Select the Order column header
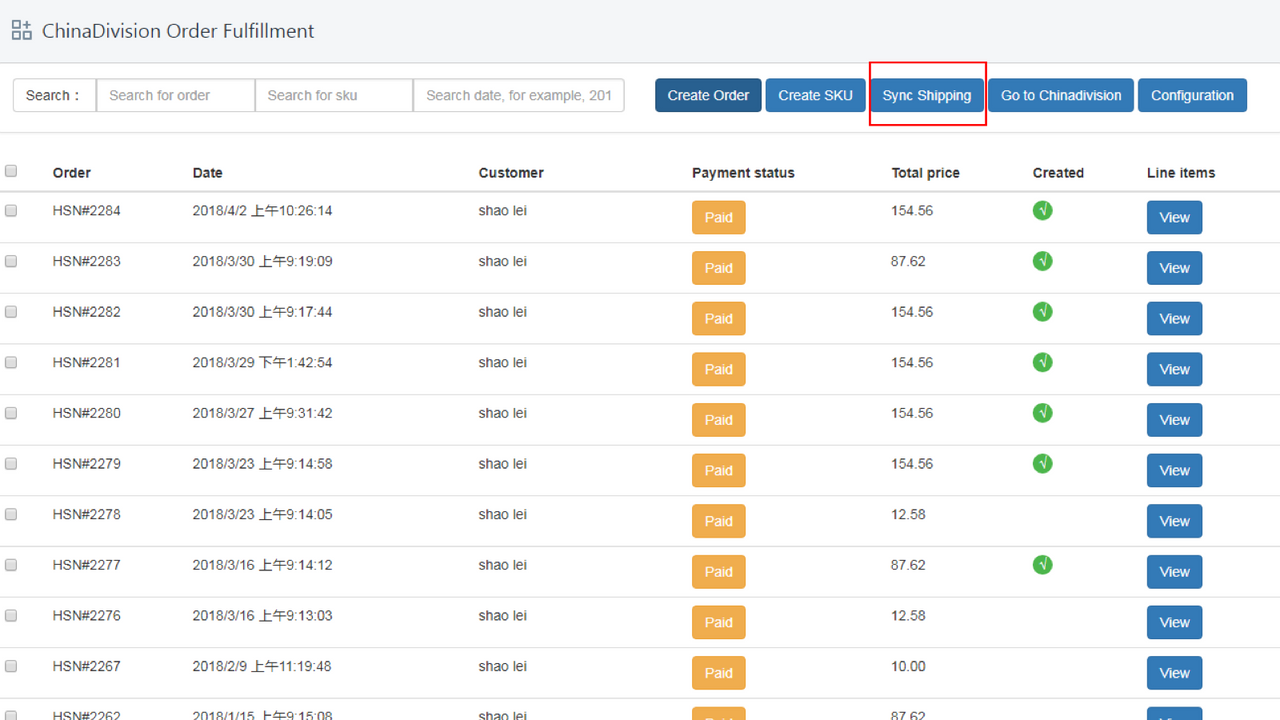 [x=71, y=172]
